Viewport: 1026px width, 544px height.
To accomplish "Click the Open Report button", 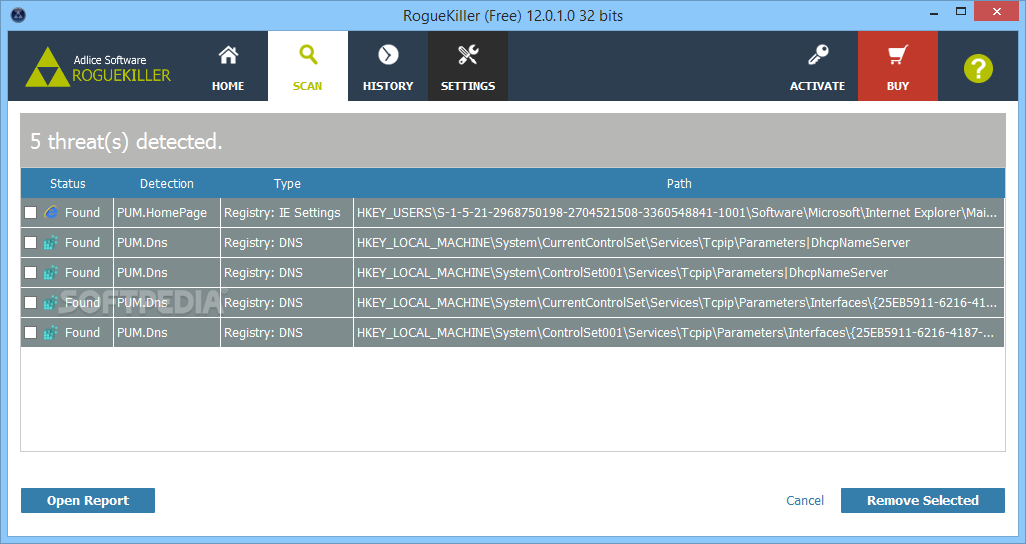I will coord(88,500).
